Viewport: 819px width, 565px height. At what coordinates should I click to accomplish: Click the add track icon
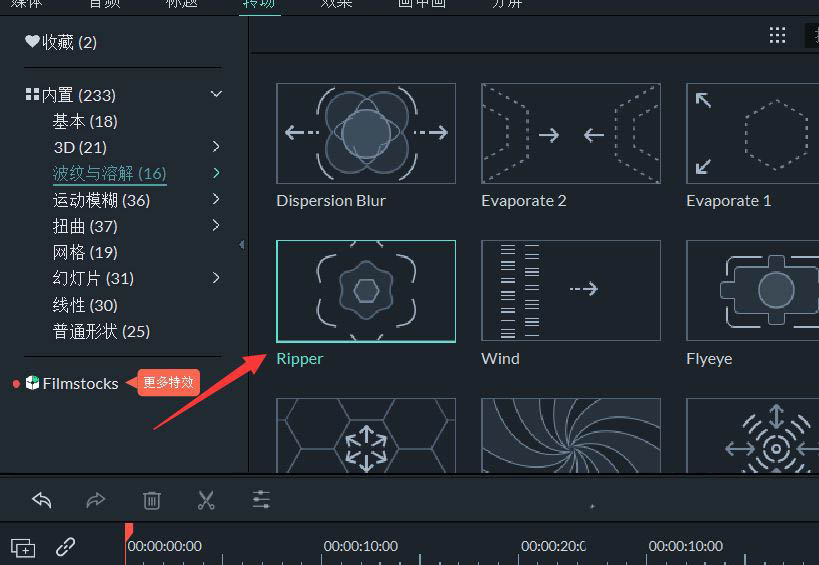pos(23,547)
